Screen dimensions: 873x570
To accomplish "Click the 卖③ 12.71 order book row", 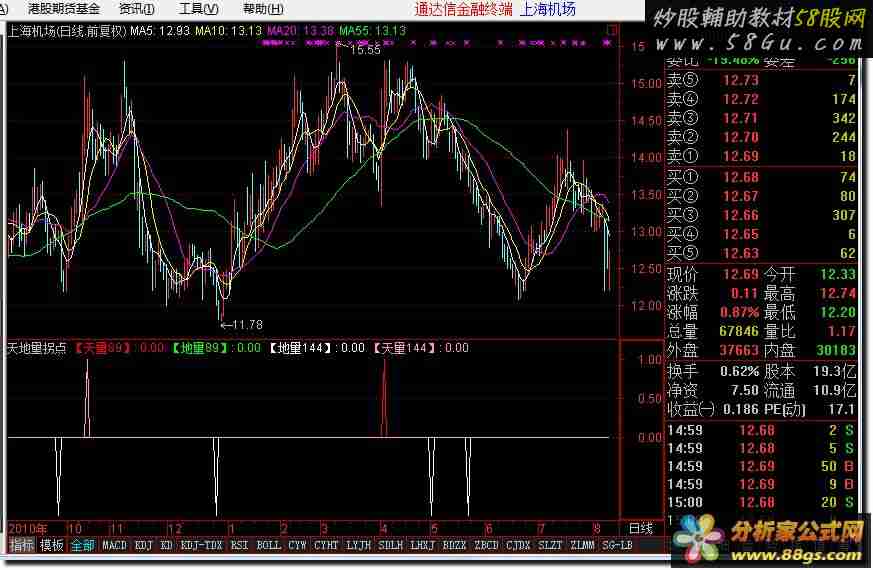I will [x=762, y=118].
